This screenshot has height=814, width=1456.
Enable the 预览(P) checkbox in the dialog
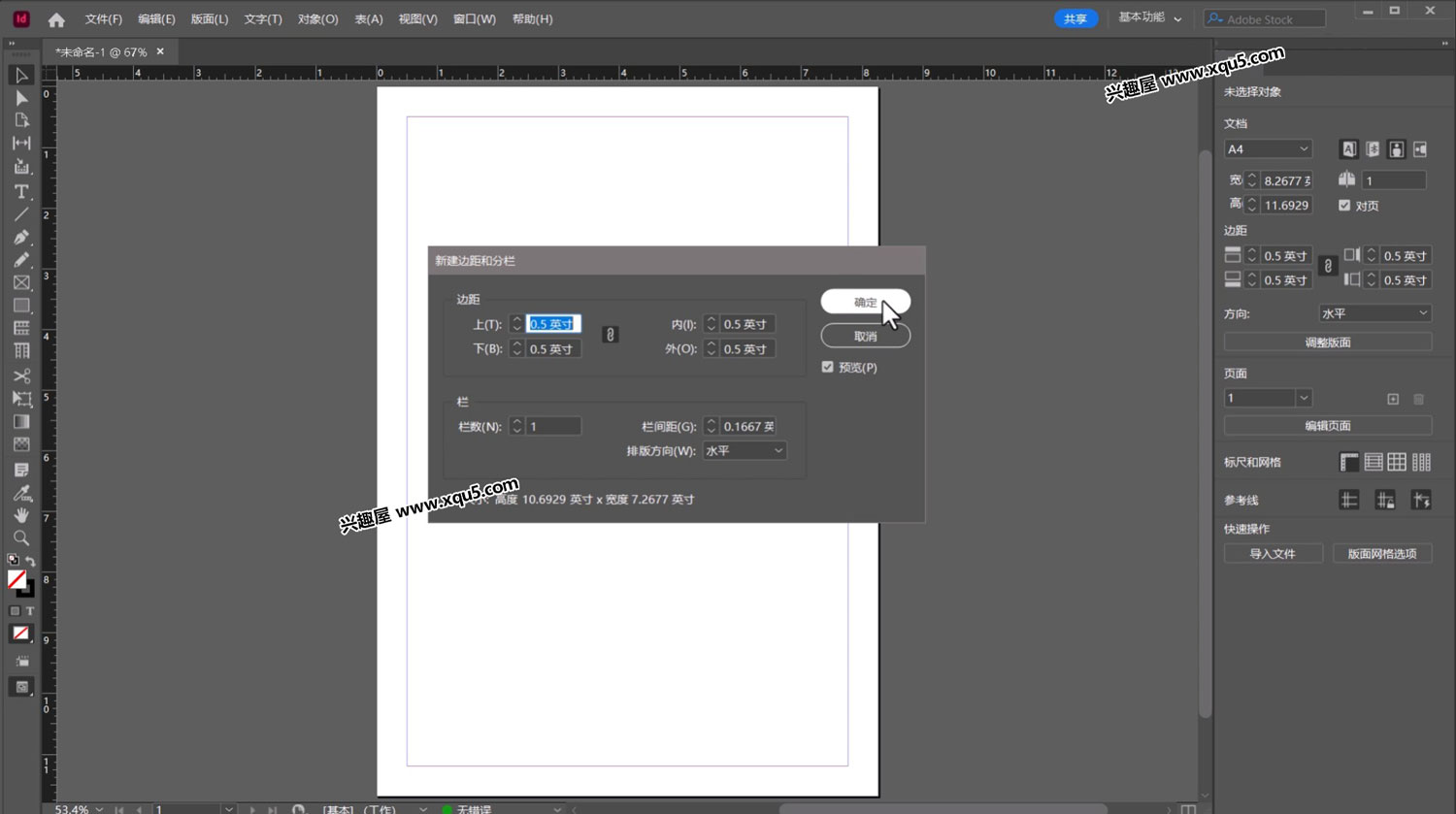point(827,367)
